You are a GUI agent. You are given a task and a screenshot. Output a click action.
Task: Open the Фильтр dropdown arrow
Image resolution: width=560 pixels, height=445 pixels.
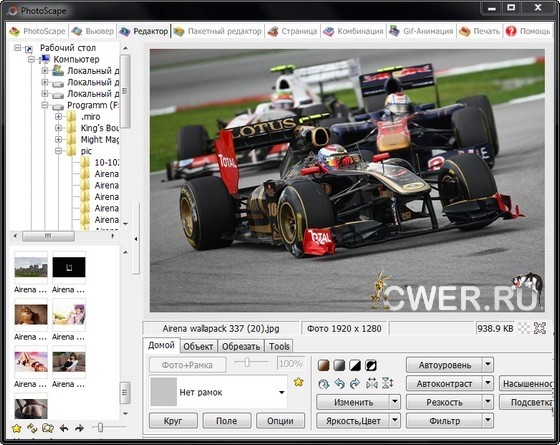tap(488, 421)
